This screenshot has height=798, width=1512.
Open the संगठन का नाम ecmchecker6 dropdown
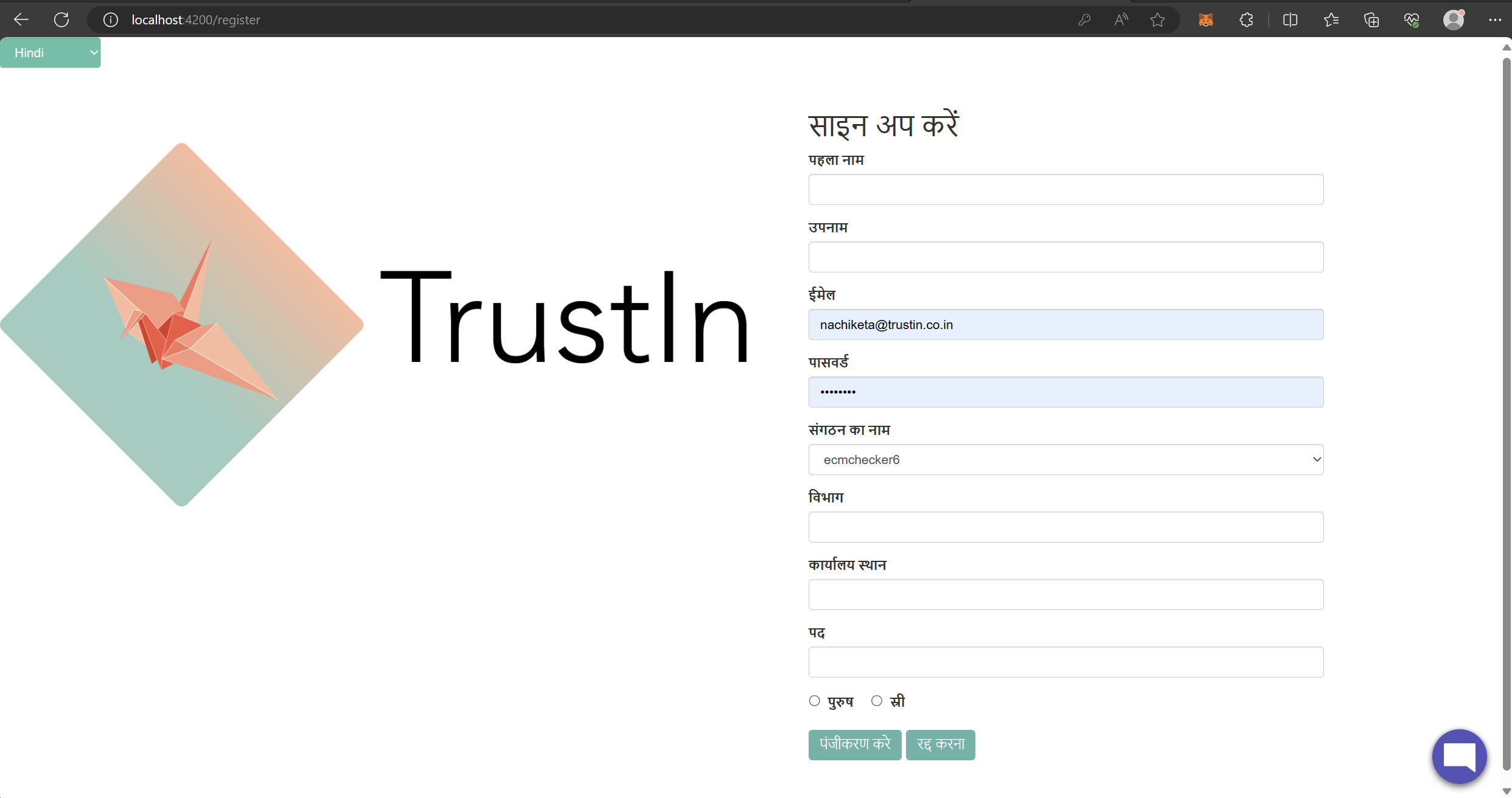pyautogui.click(x=1065, y=459)
